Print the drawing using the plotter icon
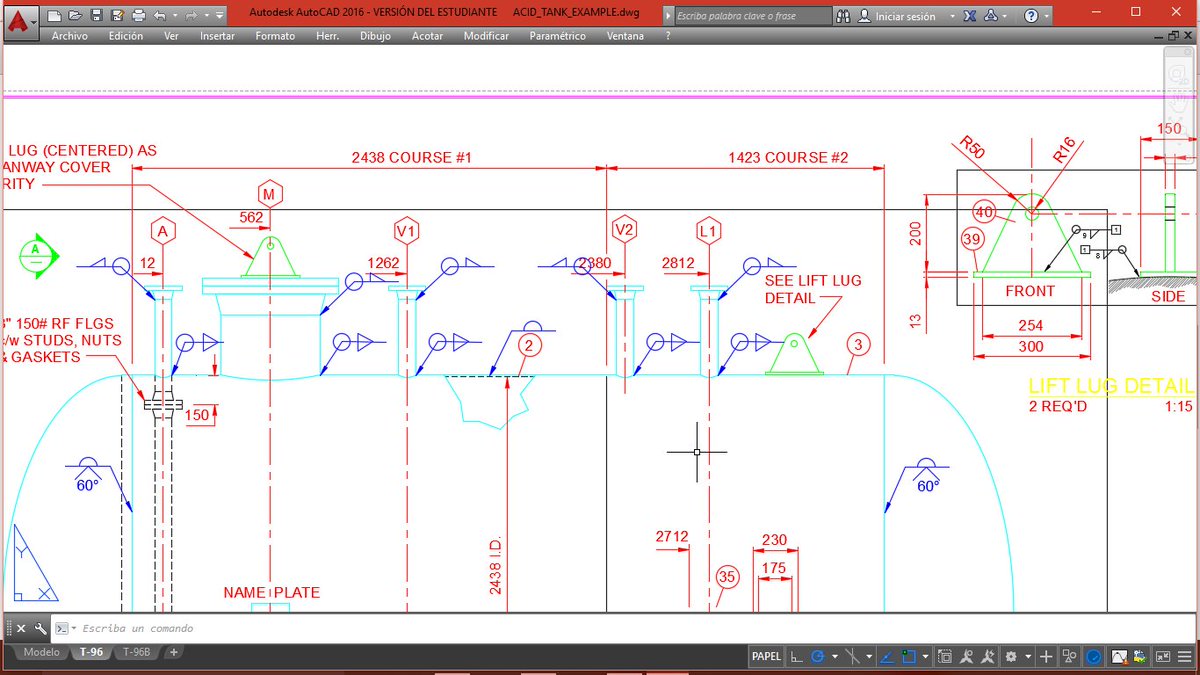The image size is (1200, 675). 139,16
